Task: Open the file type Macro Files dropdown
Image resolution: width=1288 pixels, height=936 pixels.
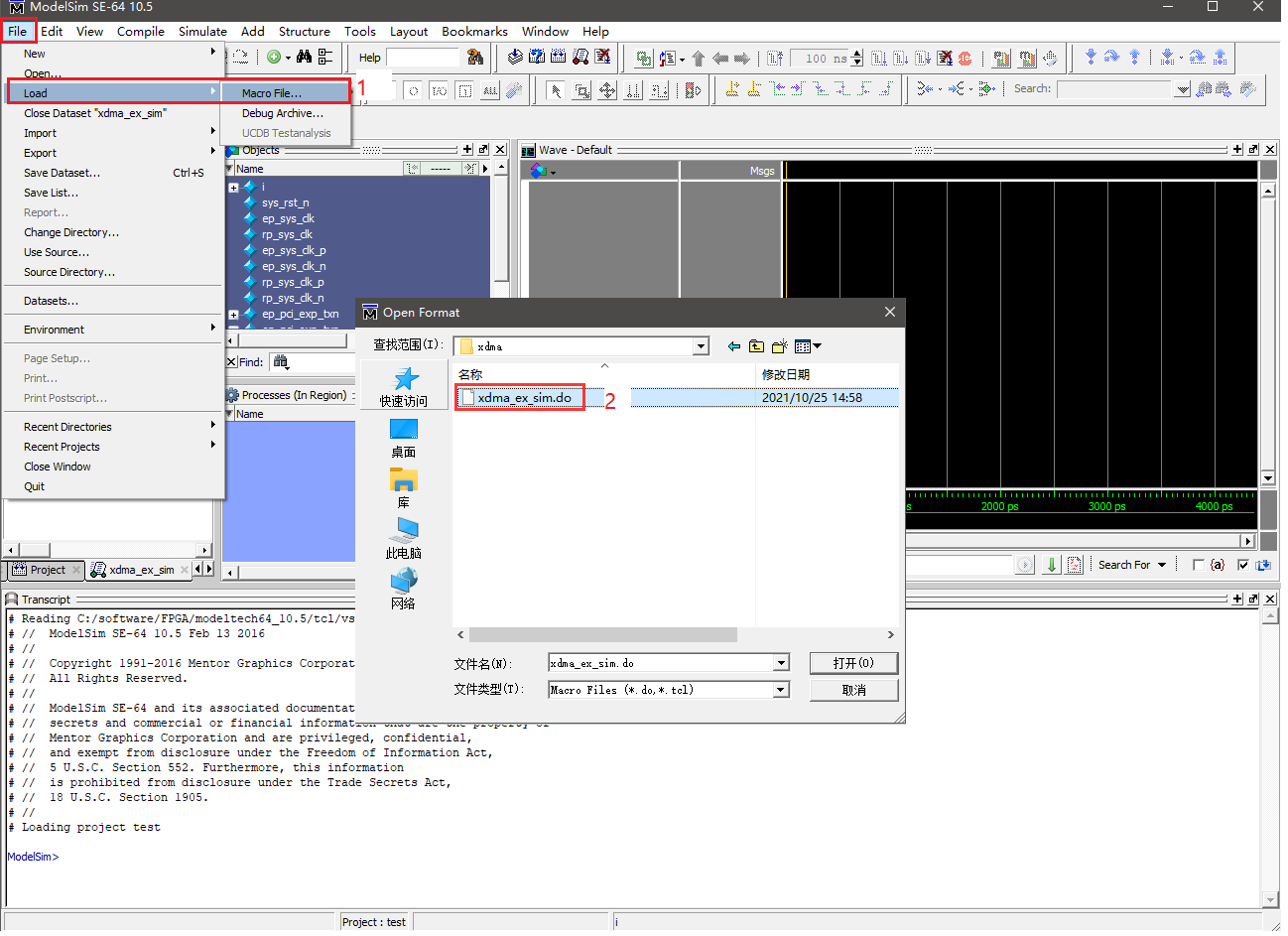Action: point(782,690)
